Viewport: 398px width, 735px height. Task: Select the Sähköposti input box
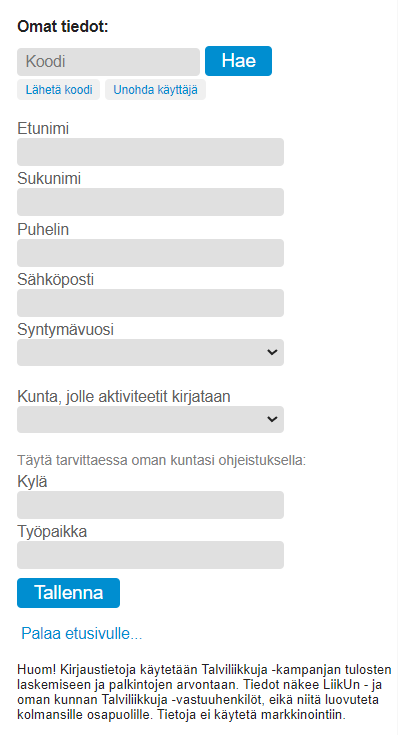pos(150,303)
